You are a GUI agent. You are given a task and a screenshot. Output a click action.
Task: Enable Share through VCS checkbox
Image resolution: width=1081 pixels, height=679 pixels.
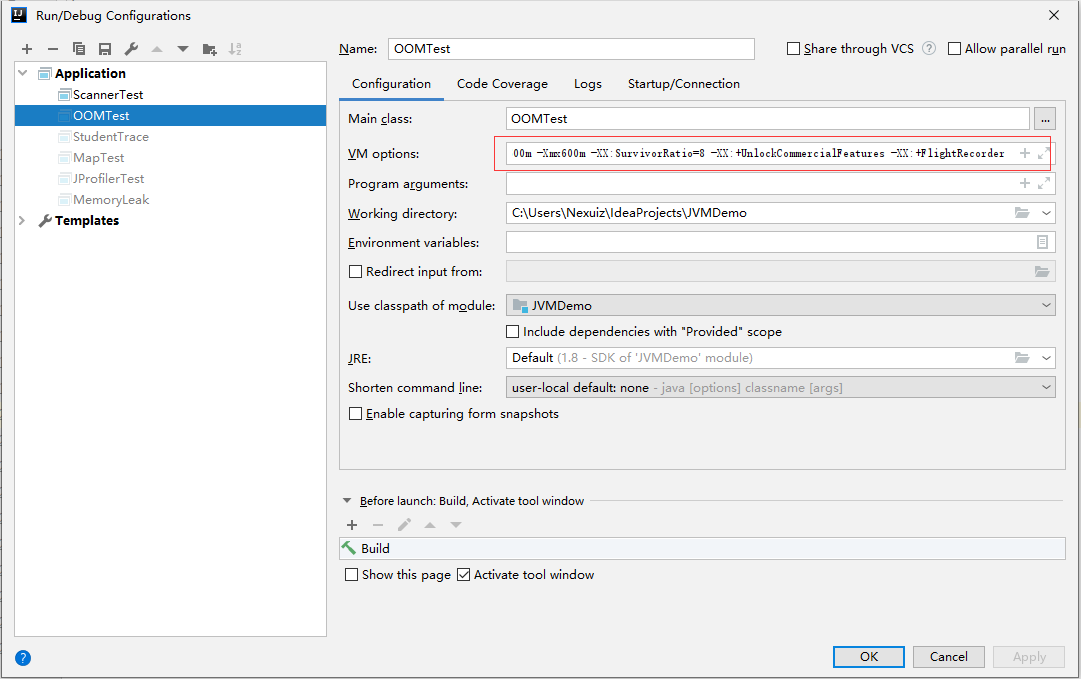794,49
